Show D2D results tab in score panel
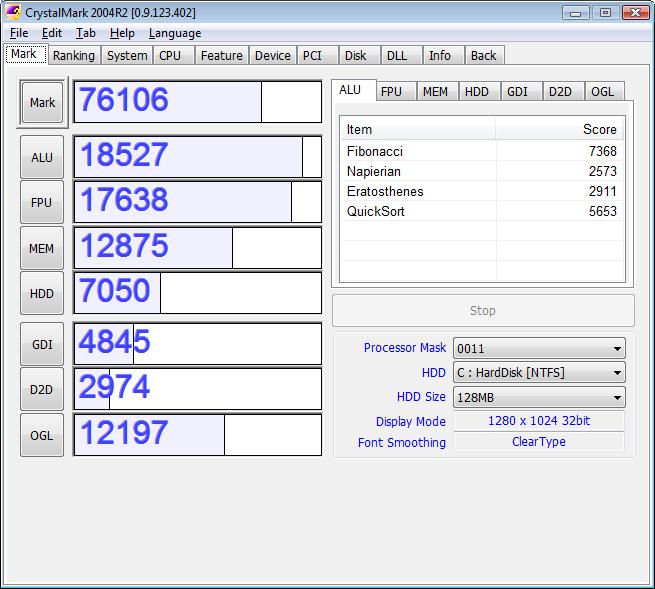655x589 pixels. [x=563, y=91]
